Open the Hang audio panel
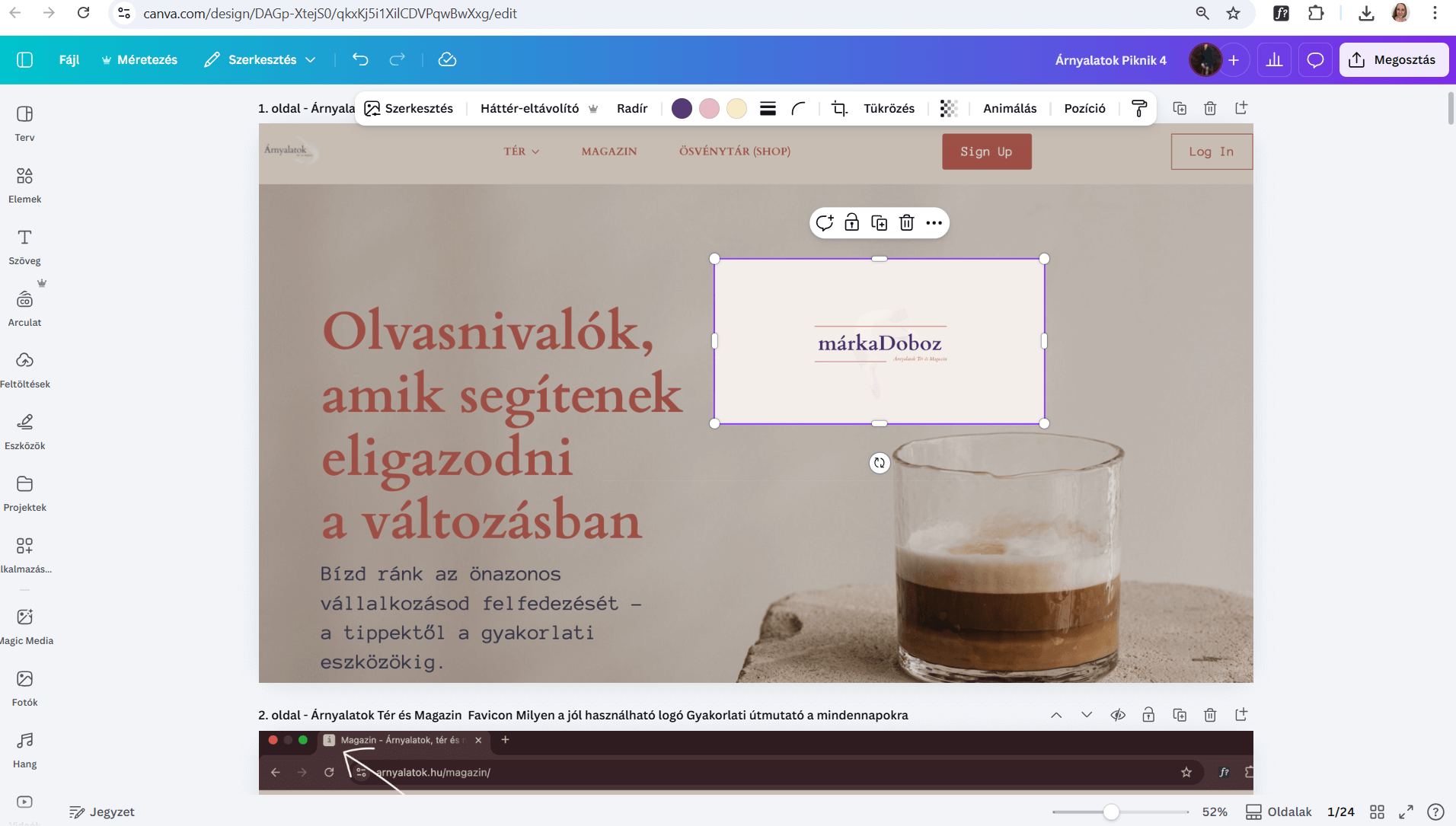Image resolution: width=1456 pixels, height=826 pixels. (x=24, y=750)
